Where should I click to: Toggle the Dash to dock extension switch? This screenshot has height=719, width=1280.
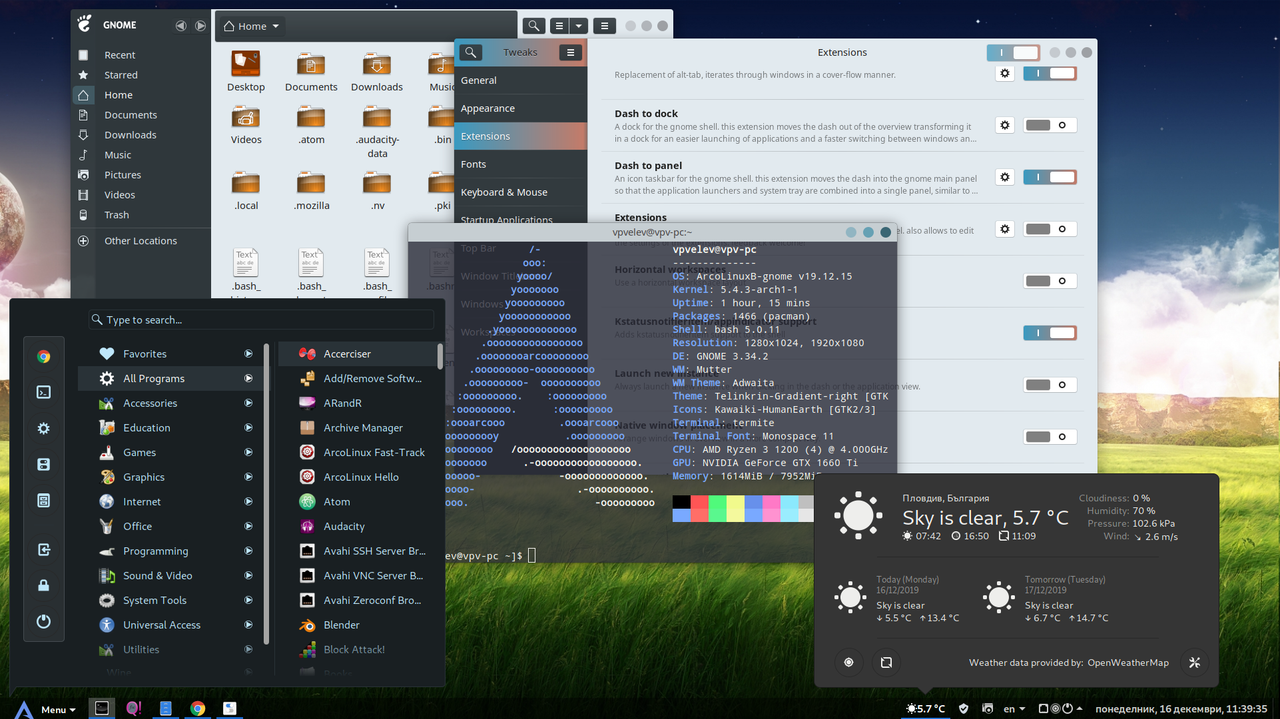tap(1050, 125)
